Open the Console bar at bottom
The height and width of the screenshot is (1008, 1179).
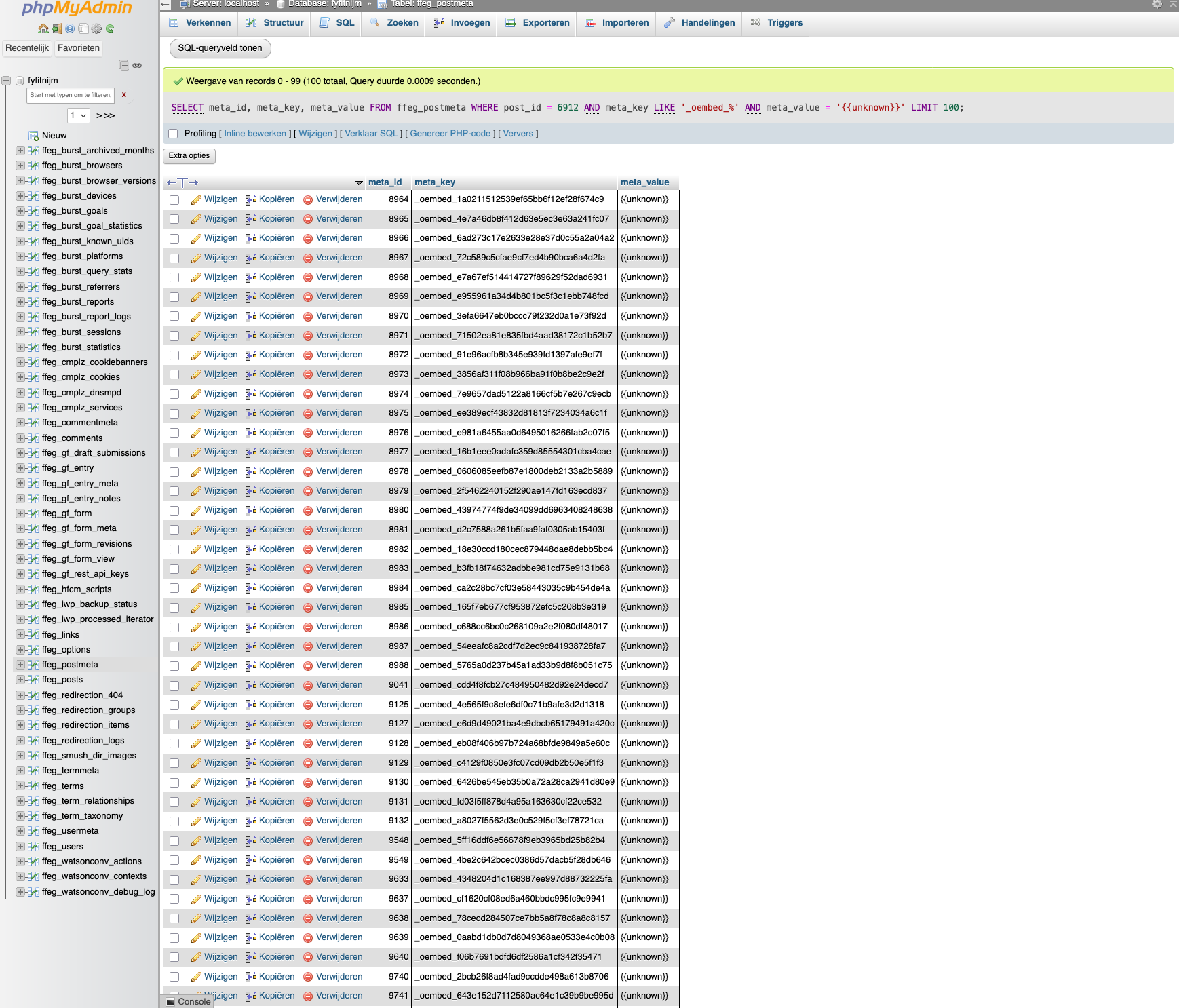[x=187, y=1001]
